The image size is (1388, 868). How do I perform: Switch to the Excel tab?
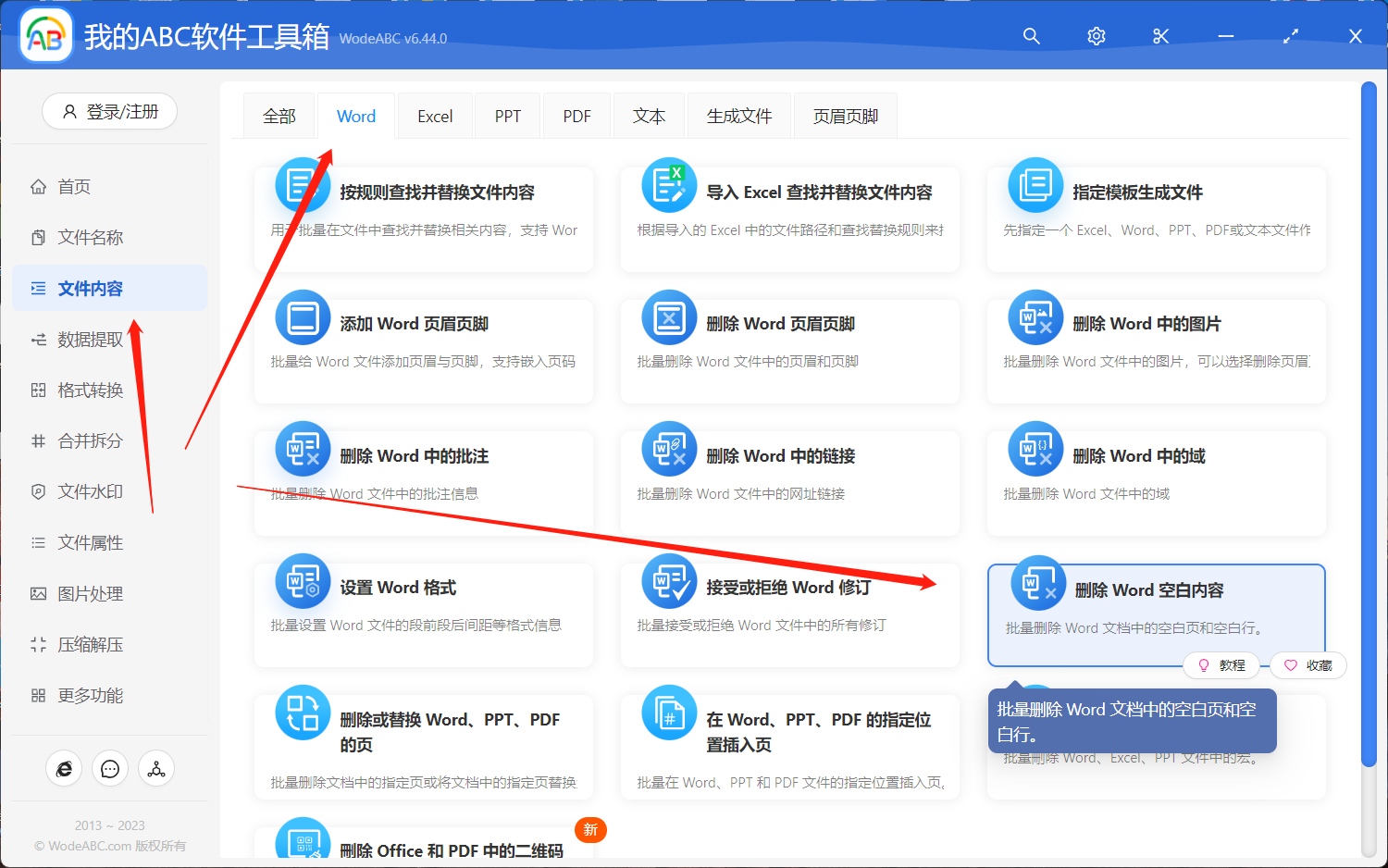pos(435,117)
